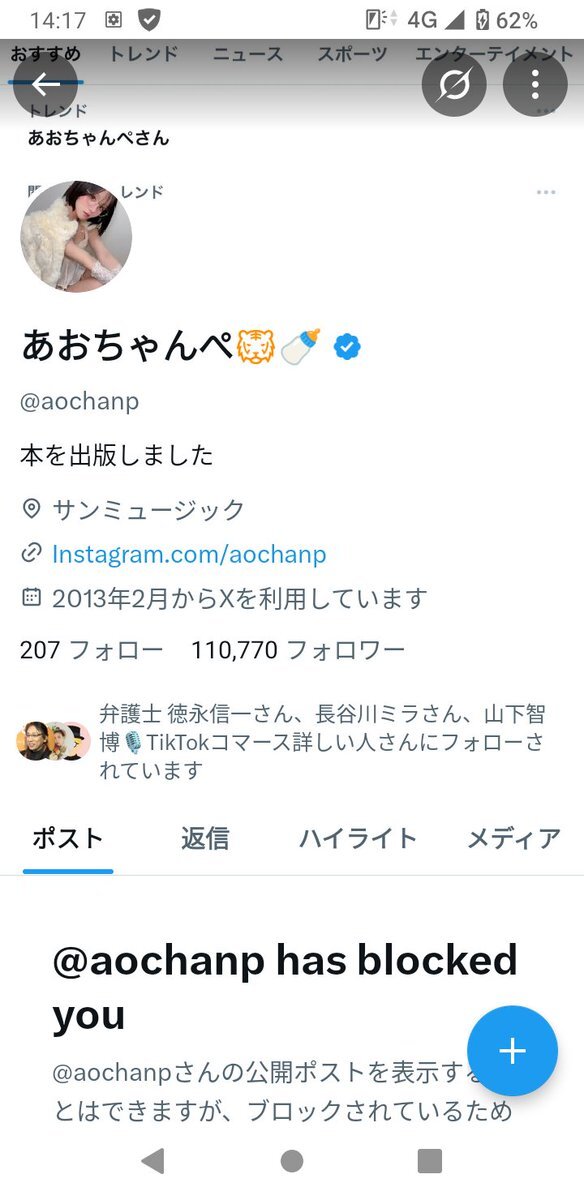
Task: Tap the circular Grok slash icon
Action: (454, 85)
